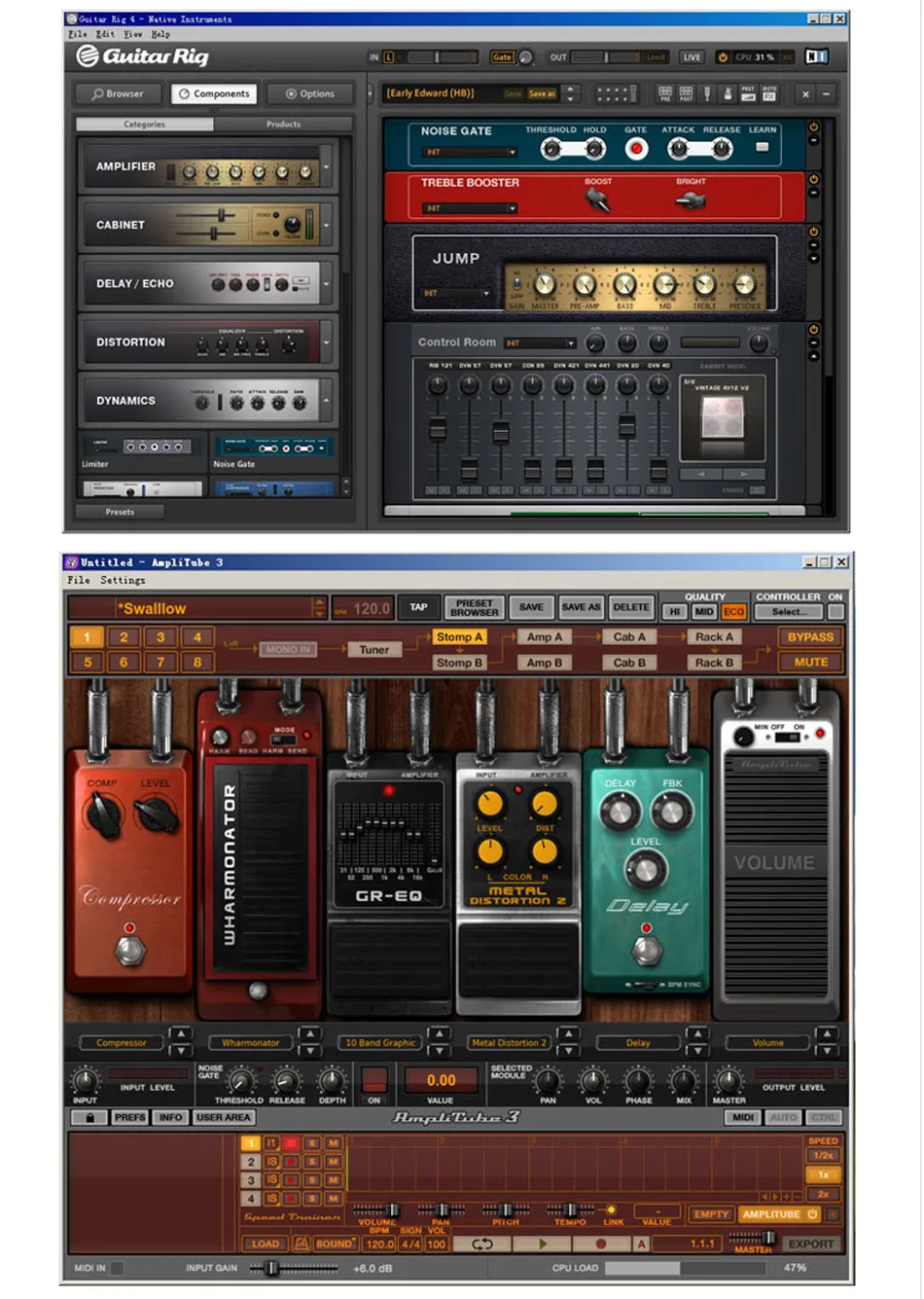Click the Guitar Rig preset up/down stepper
The image size is (924, 1299).
(x=572, y=93)
